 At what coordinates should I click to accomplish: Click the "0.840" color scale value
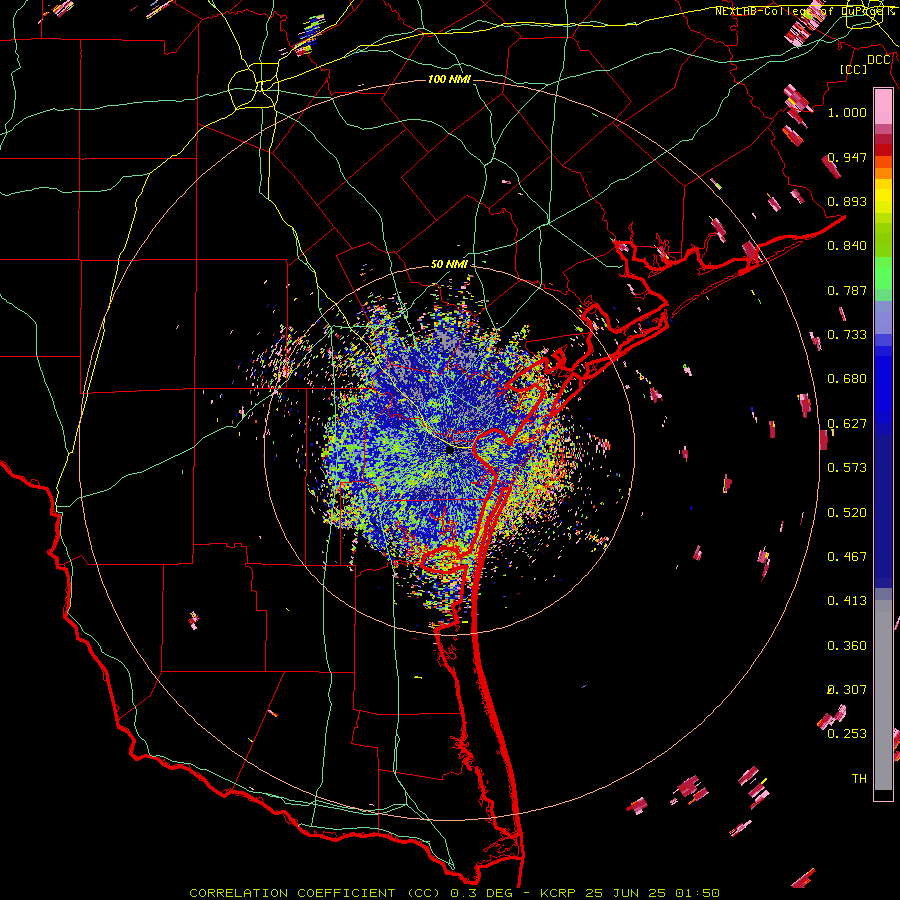pyautogui.click(x=847, y=246)
